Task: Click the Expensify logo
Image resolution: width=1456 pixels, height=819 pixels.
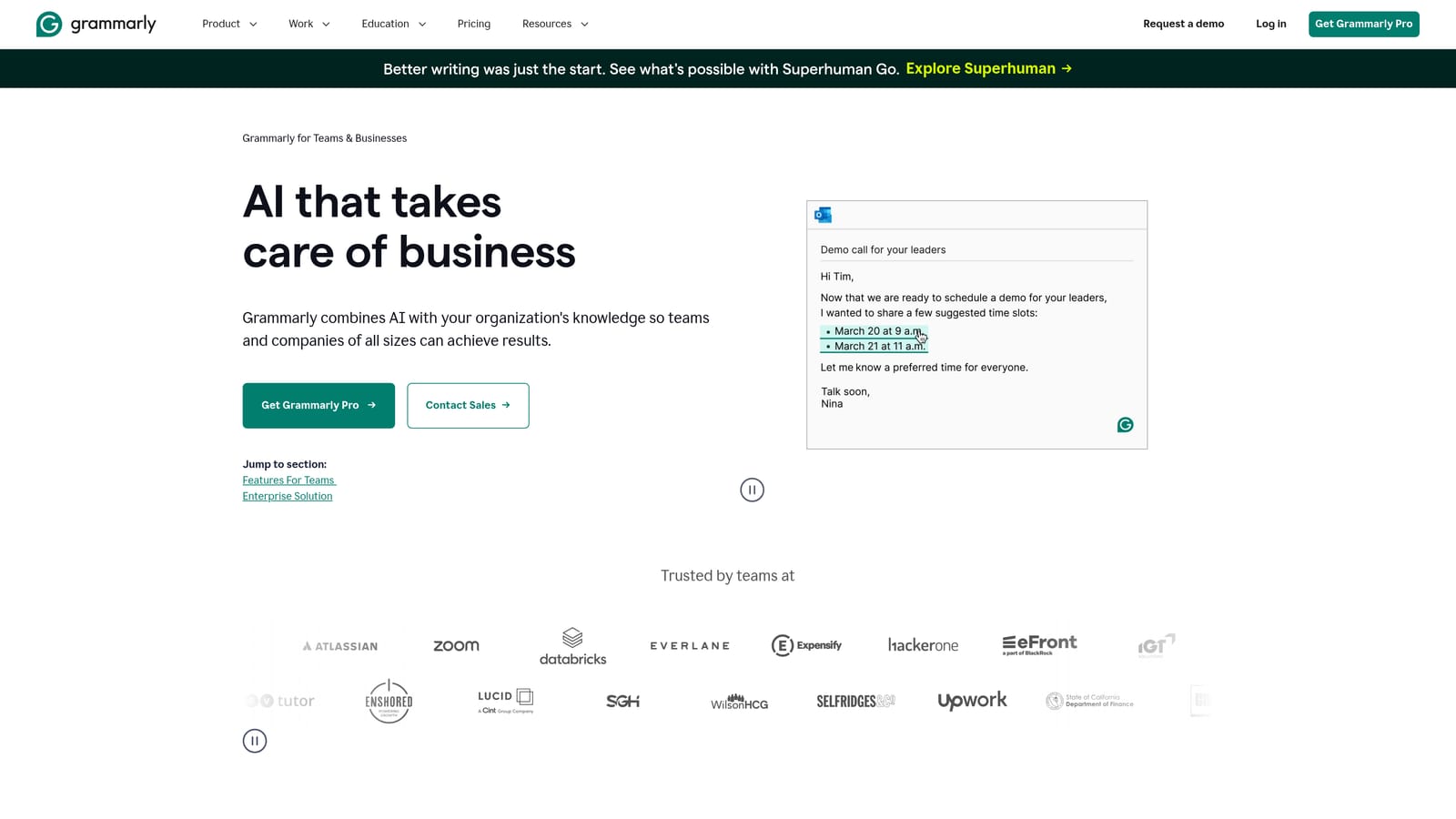Action: [x=806, y=645]
